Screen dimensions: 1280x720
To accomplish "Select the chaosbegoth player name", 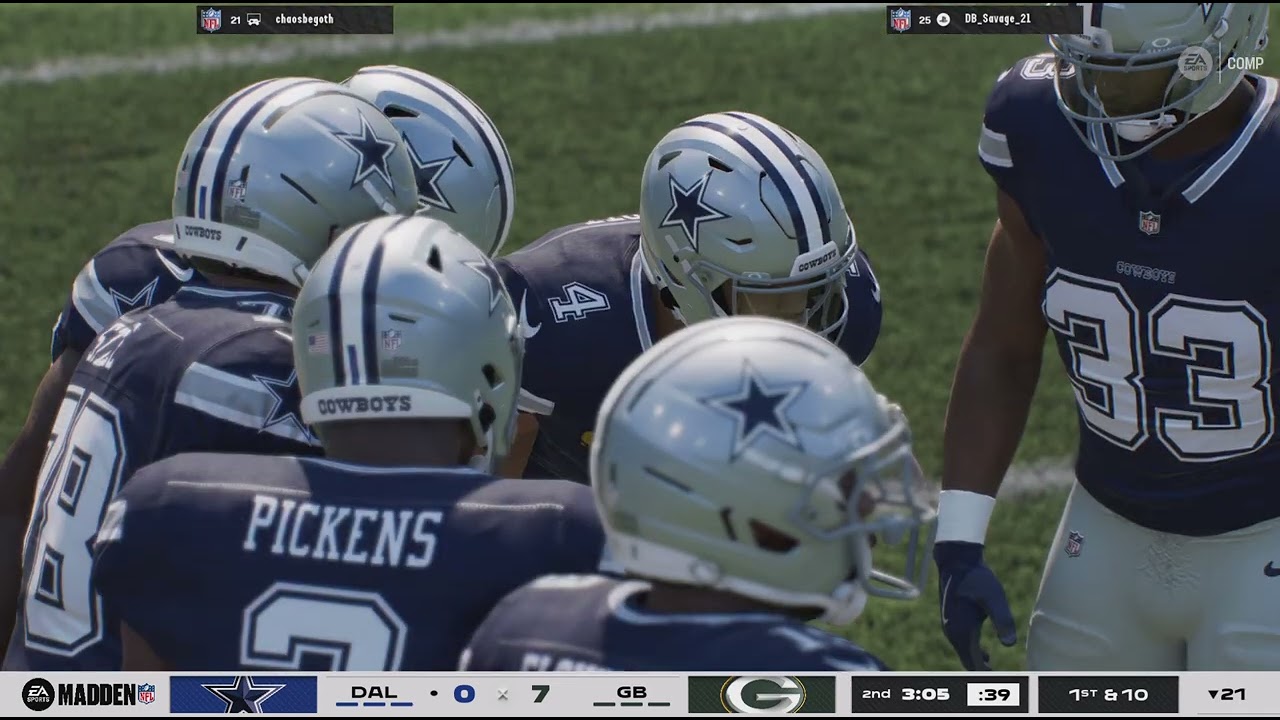I will pos(304,19).
